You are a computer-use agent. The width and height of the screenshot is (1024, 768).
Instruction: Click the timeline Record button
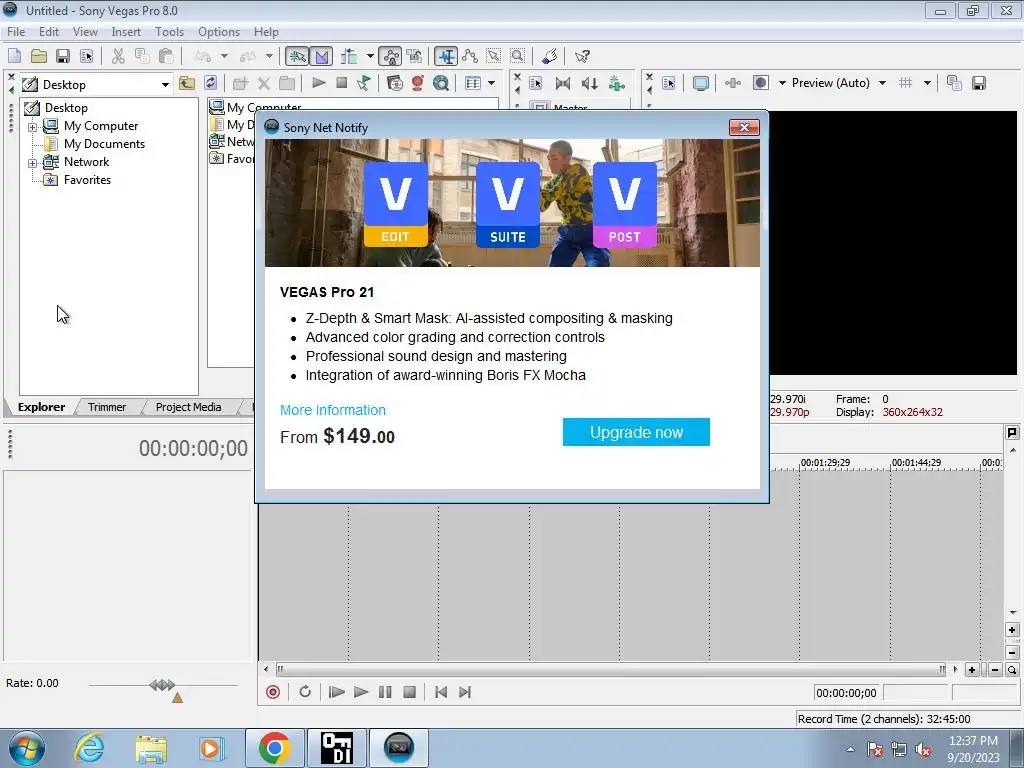coord(273,692)
